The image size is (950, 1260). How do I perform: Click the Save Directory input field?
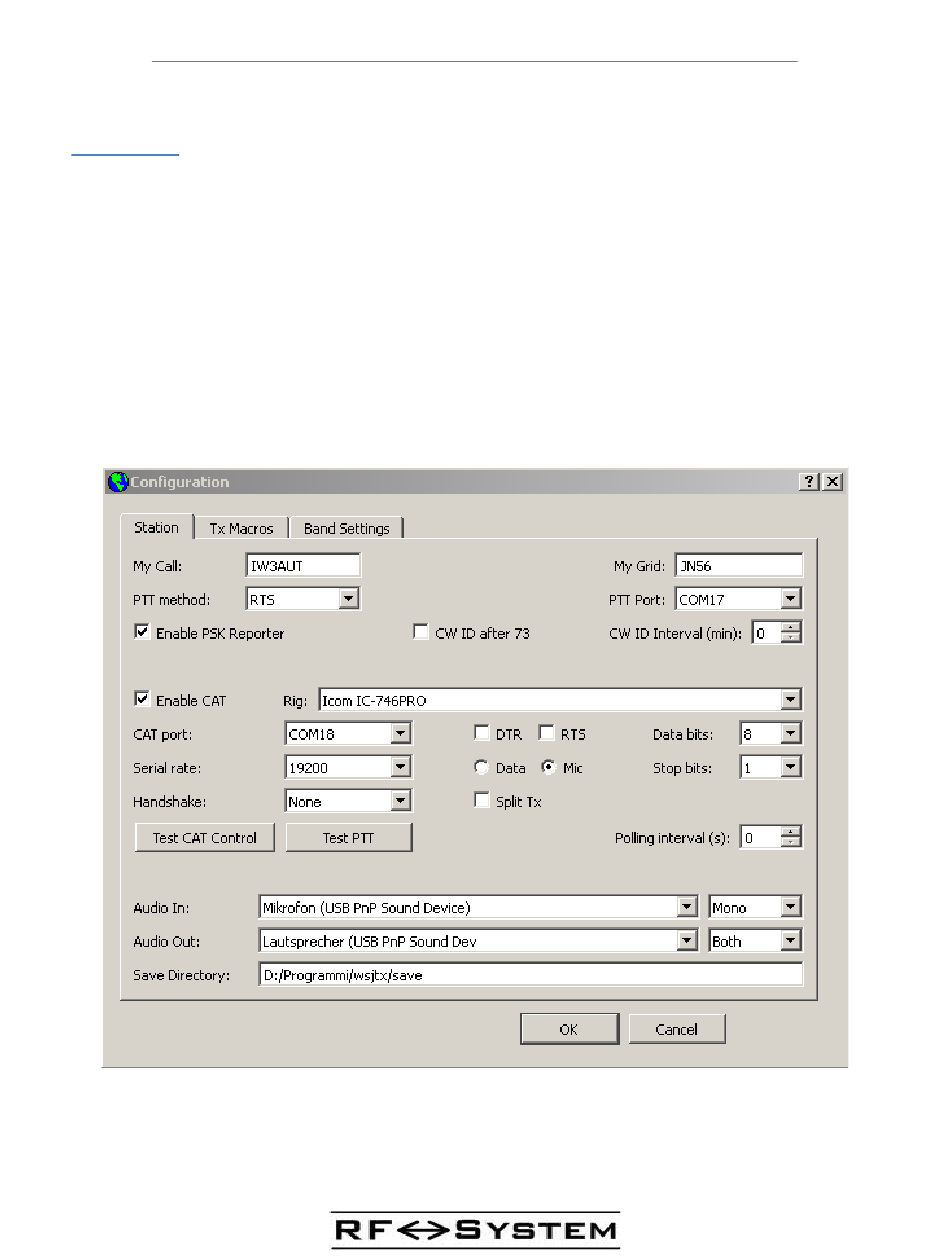[530, 974]
